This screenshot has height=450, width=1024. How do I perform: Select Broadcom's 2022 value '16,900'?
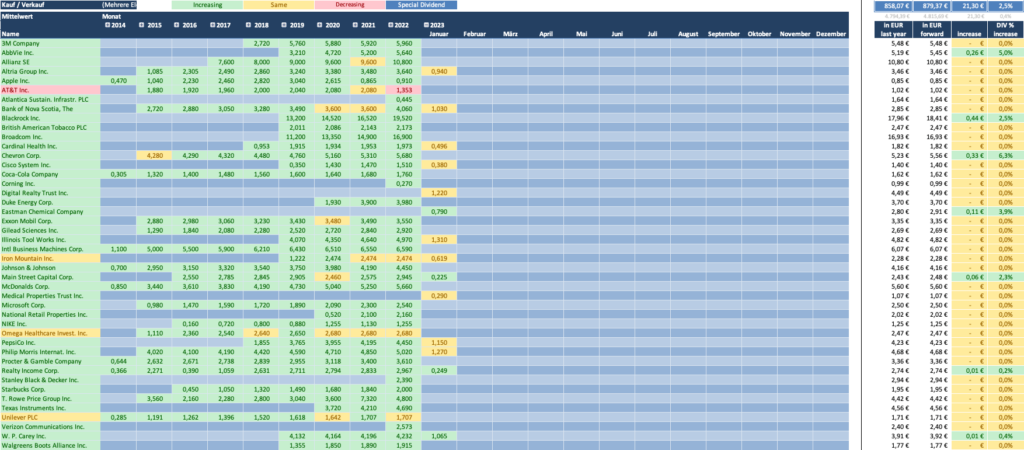pos(404,137)
